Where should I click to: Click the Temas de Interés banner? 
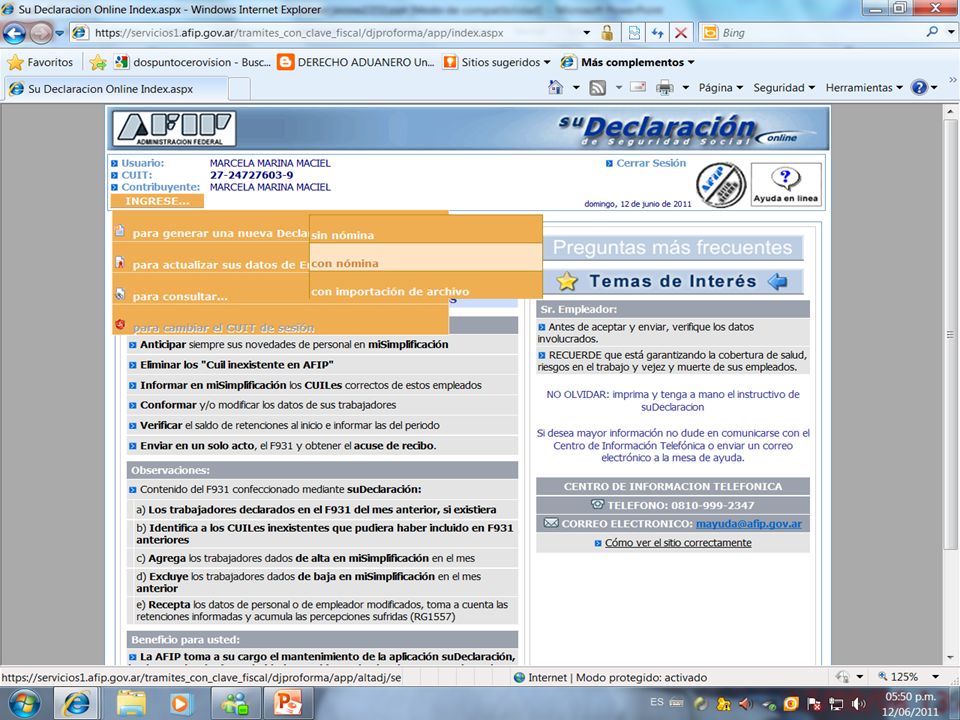point(672,281)
